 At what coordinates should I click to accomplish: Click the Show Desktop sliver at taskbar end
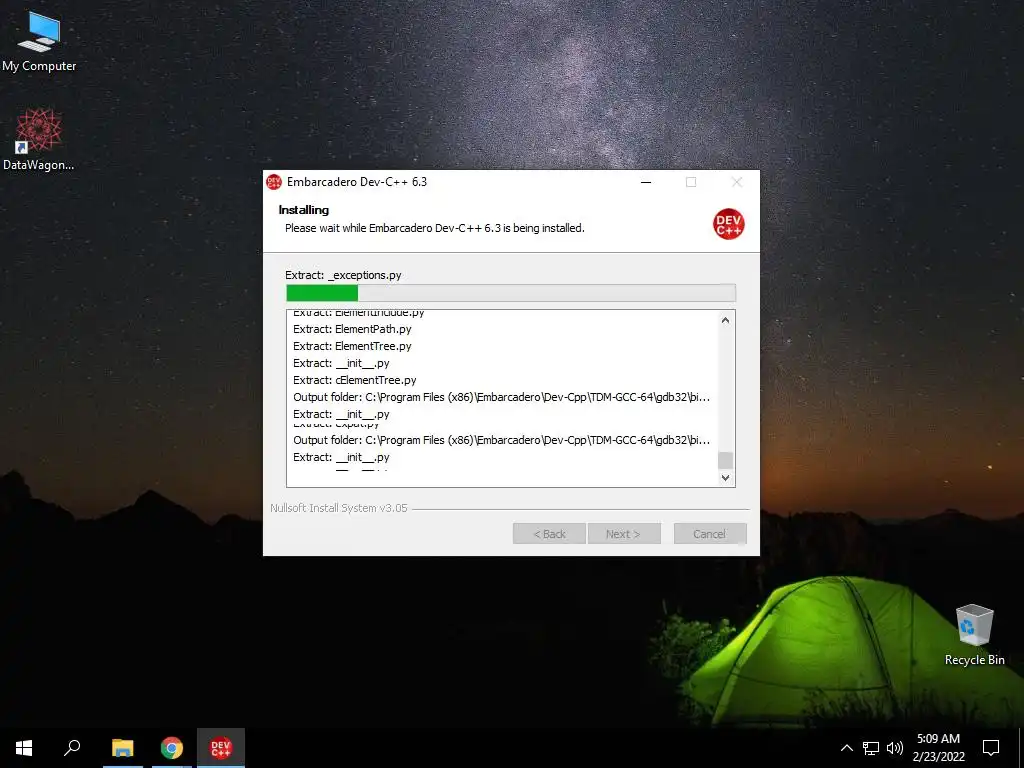[1021, 748]
